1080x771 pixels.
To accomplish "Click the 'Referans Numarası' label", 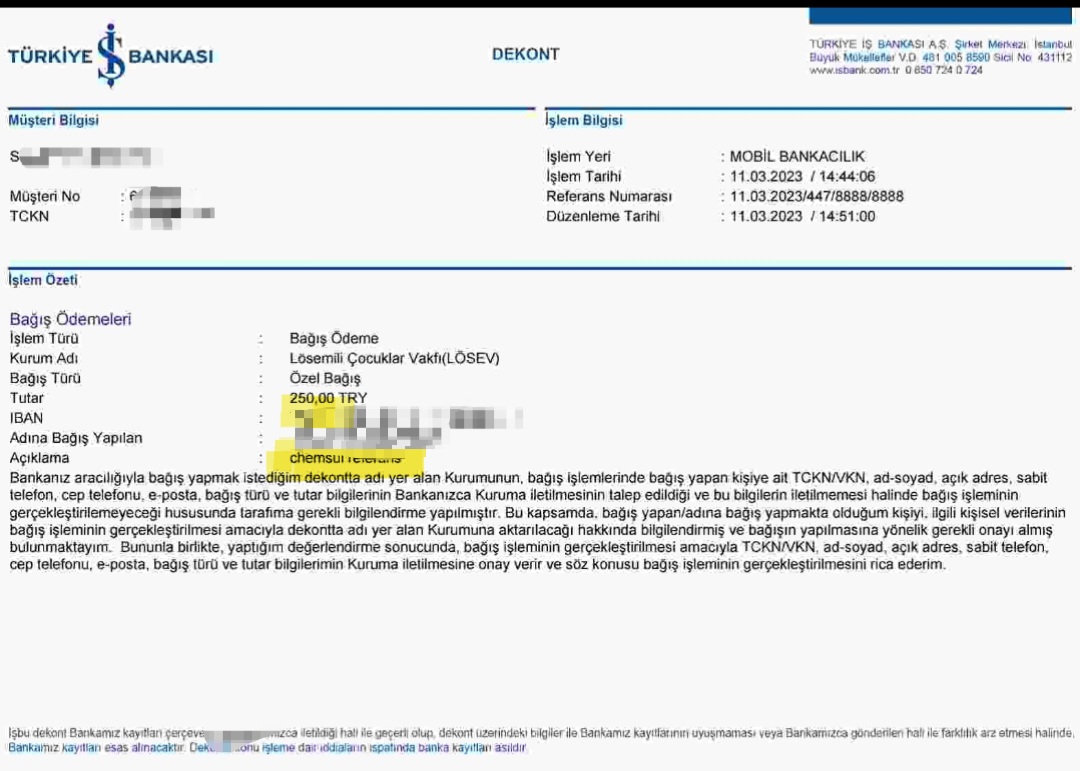I will pyautogui.click(x=609, y=196).
